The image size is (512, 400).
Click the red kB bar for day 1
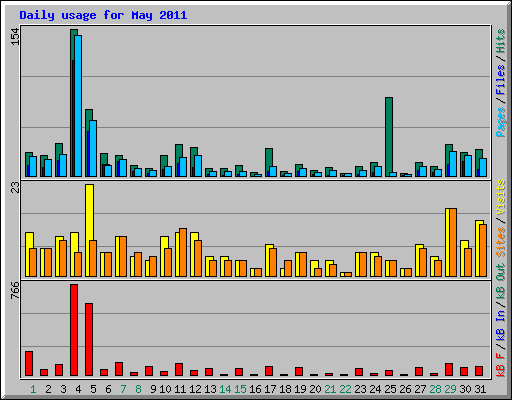coord(29,364)
